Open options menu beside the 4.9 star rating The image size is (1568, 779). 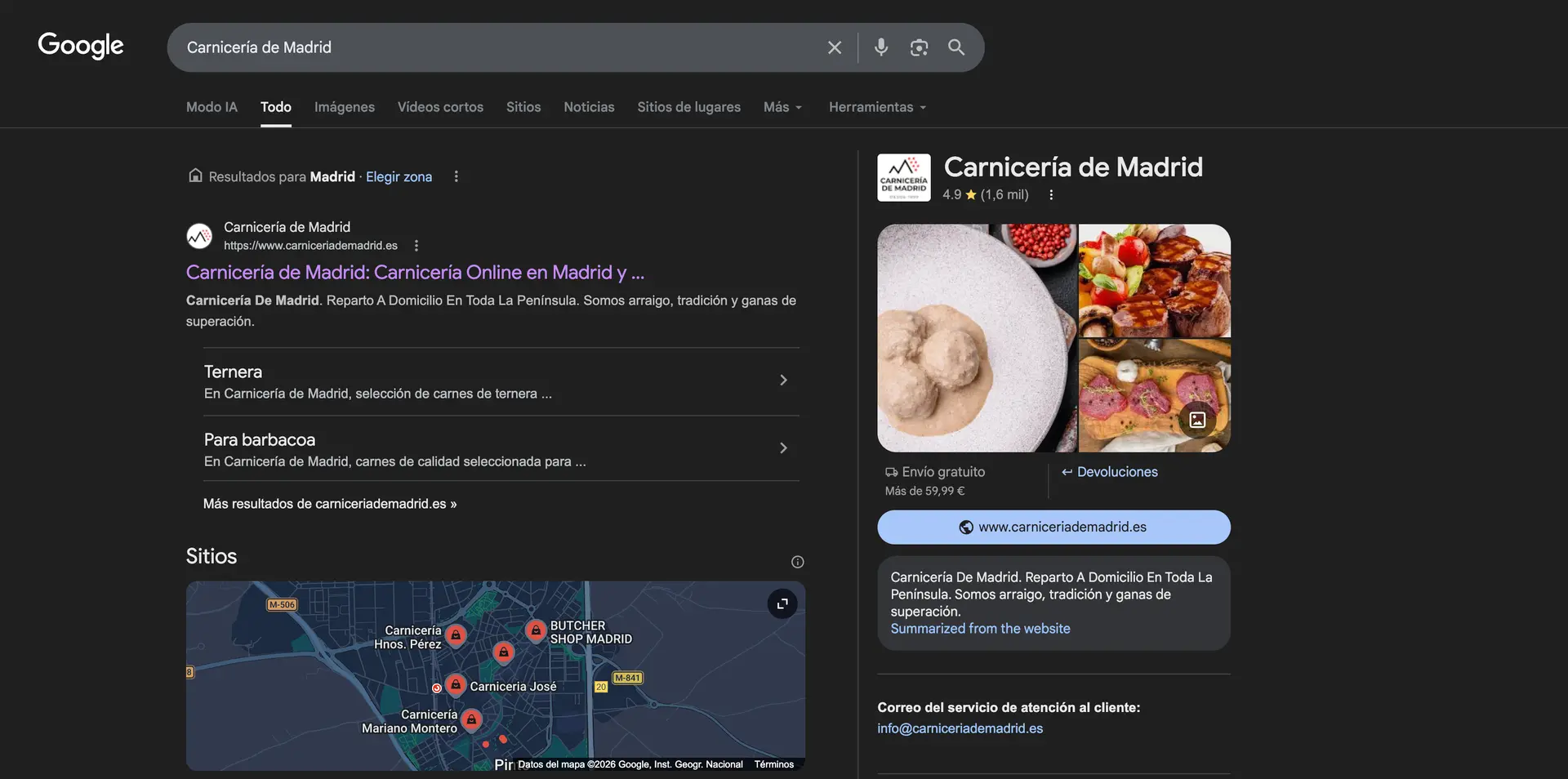click(1051, 194)
